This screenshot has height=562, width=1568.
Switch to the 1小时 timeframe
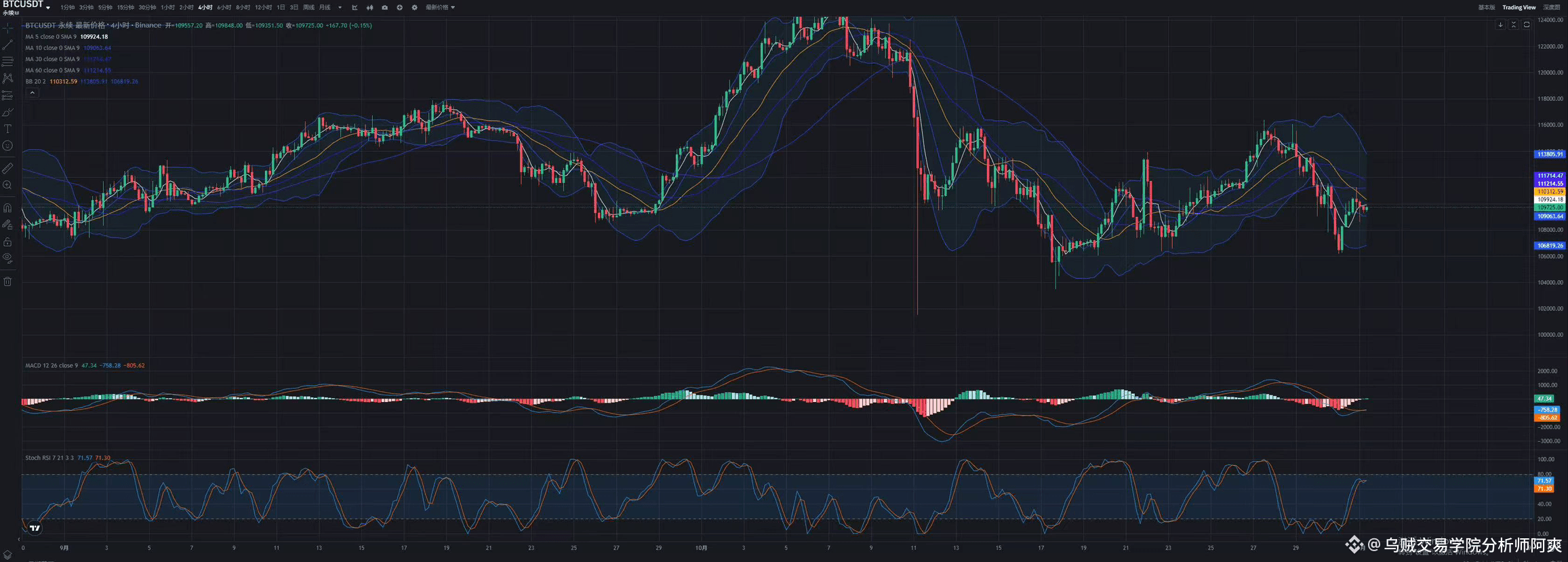(x=167, y=7)
